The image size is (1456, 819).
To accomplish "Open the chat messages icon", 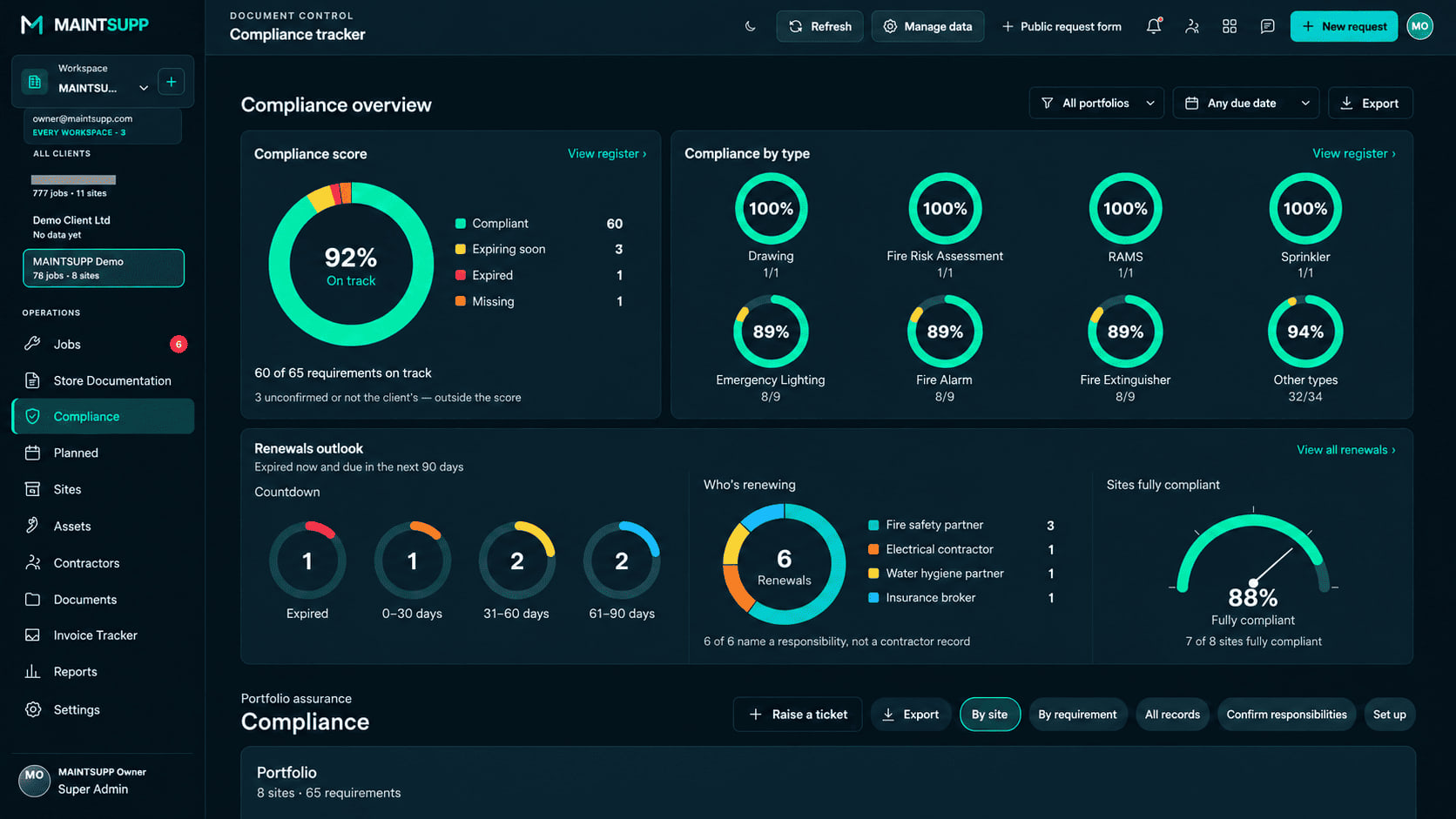I will pos(1267,26).
